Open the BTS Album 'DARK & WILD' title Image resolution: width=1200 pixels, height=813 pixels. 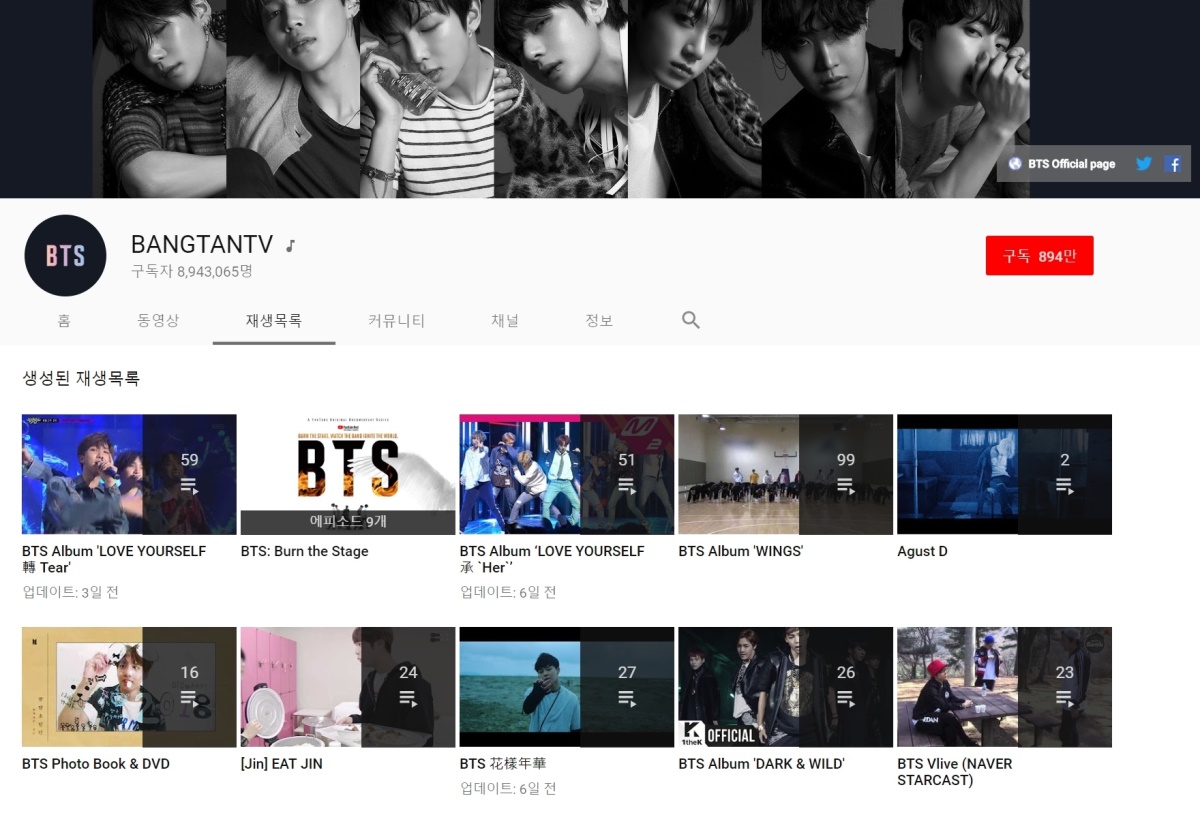pos(762,764)
